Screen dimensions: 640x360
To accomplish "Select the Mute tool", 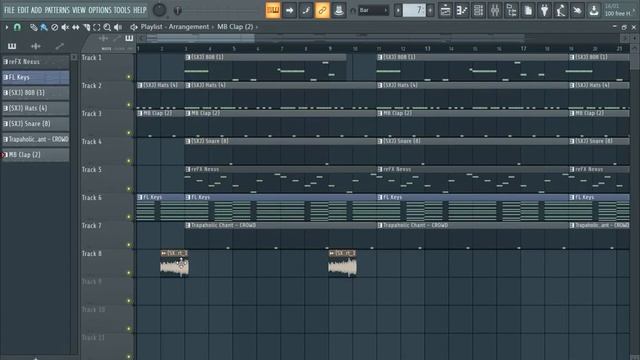I will coord(65,27).
